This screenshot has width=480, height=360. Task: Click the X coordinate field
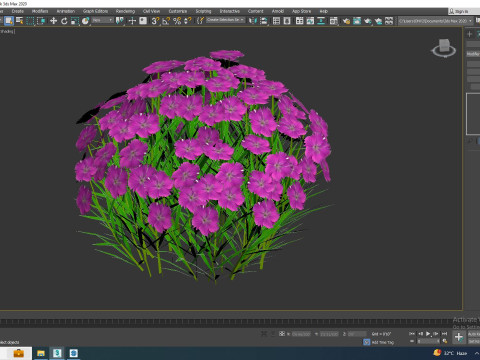click(301, 334)
